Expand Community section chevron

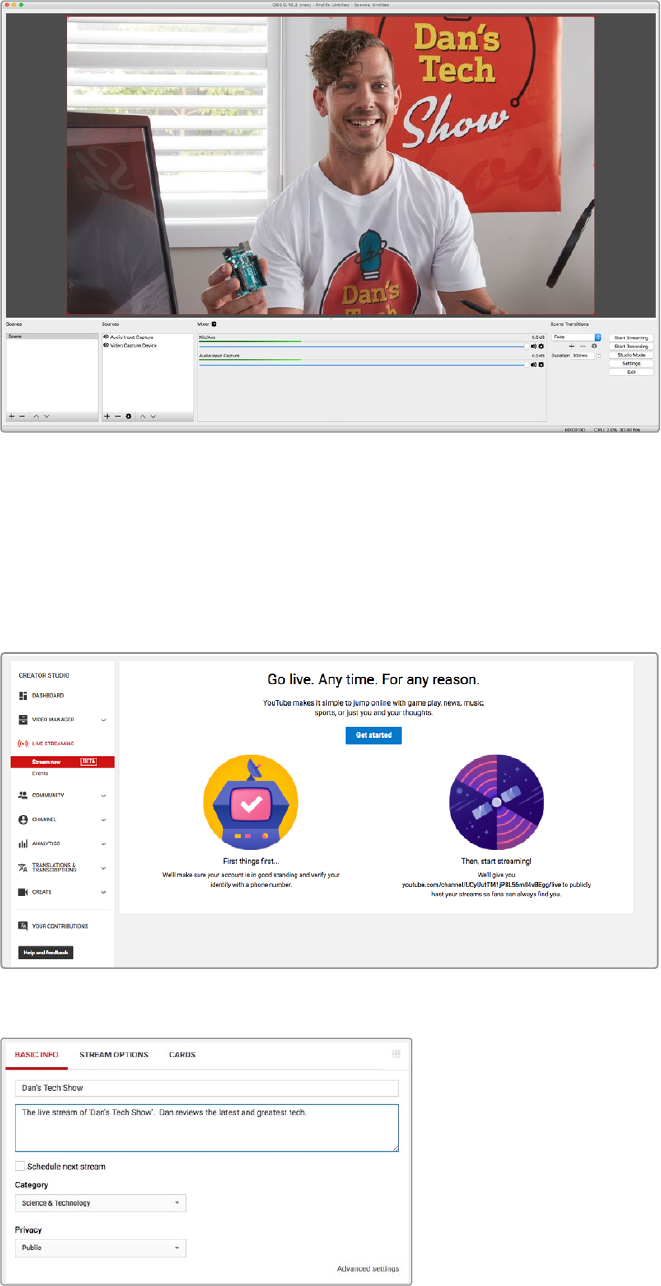(x=104, y=795)
